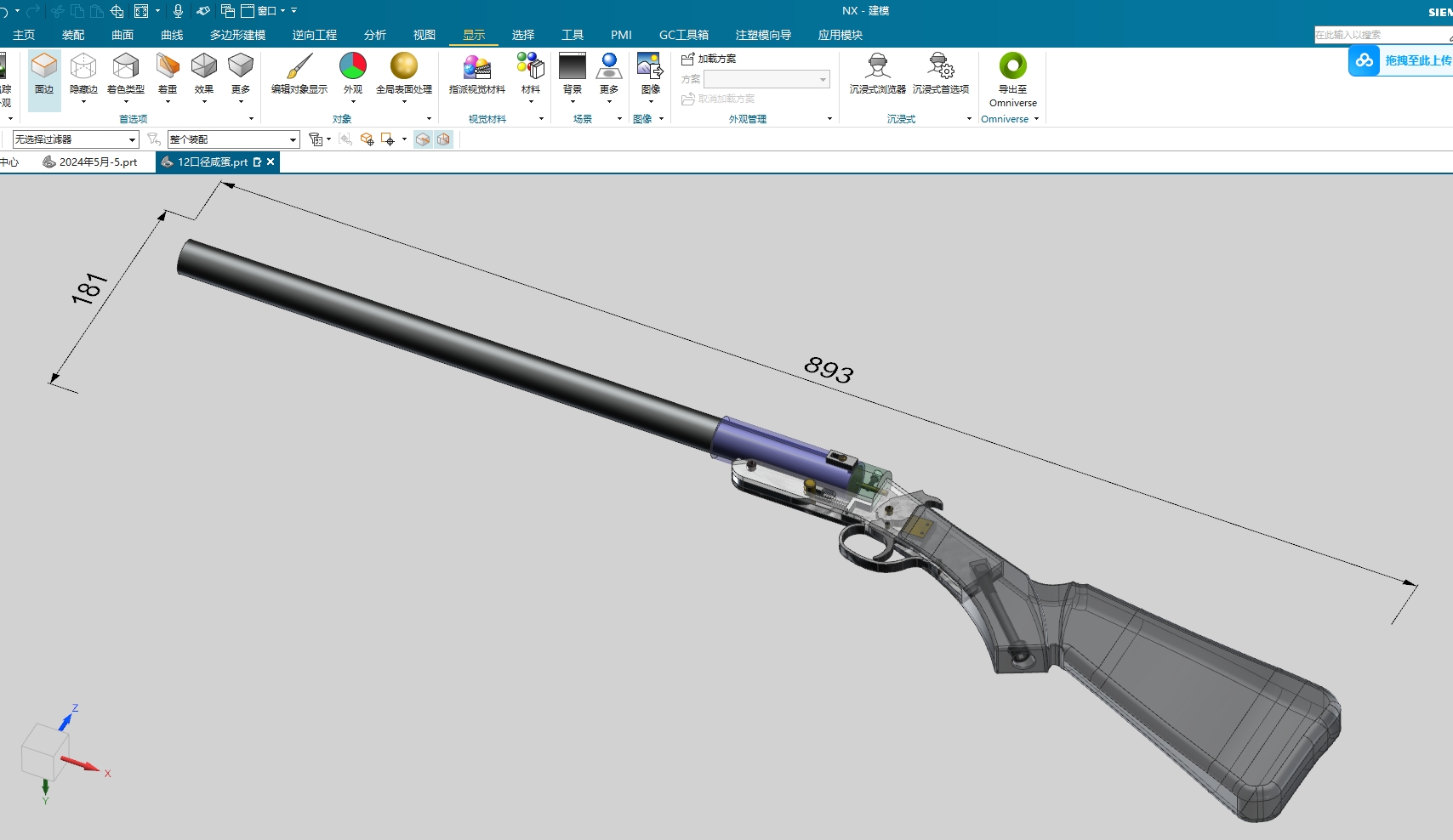Click the paste clipboard icon

click(97, 11)
